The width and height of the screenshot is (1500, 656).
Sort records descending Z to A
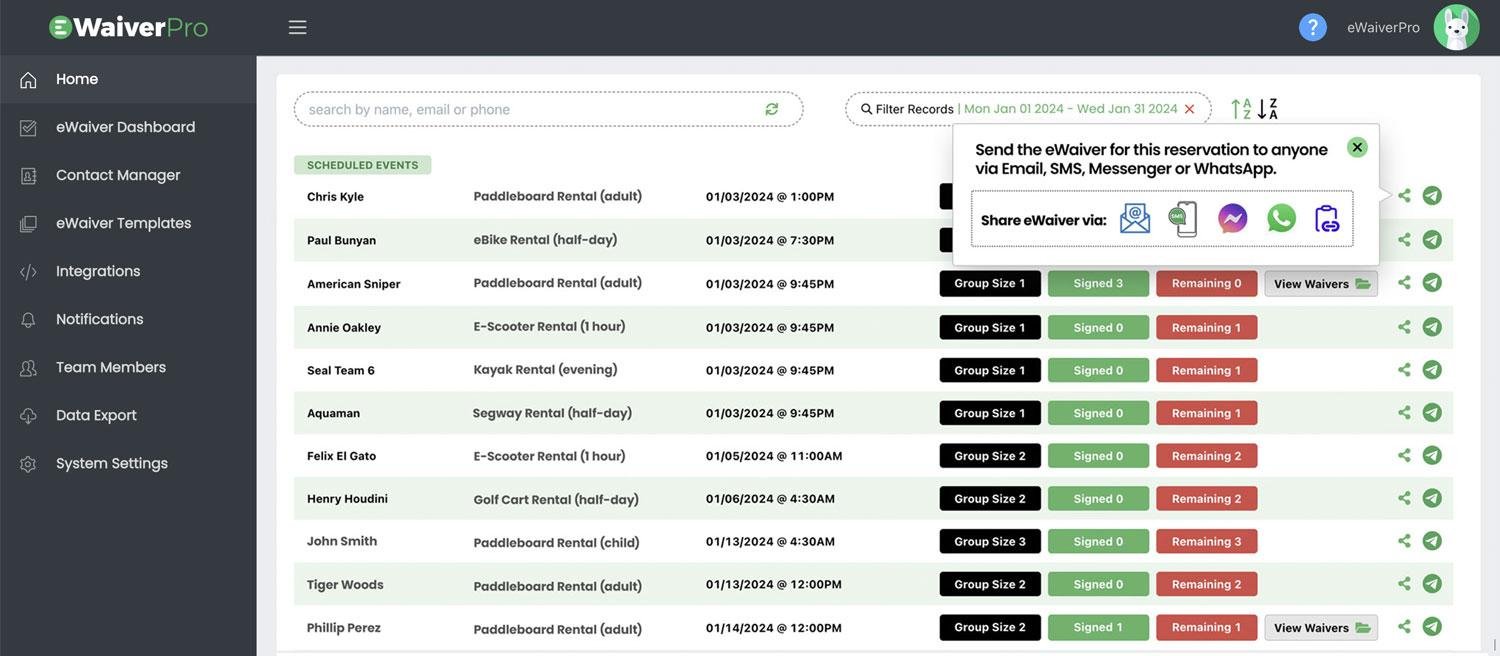click(1267, 109)
